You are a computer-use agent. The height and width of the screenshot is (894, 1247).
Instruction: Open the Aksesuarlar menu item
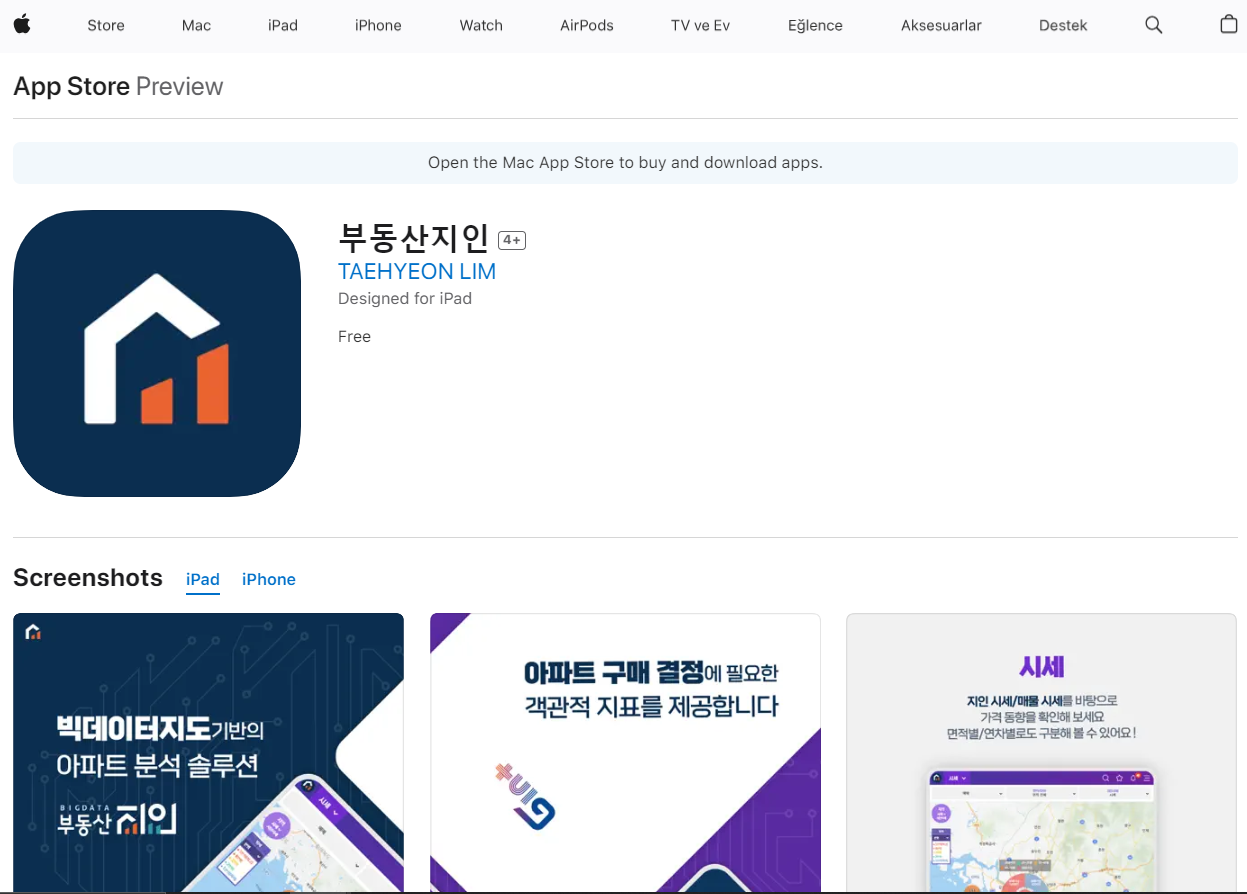click(940, 25)
